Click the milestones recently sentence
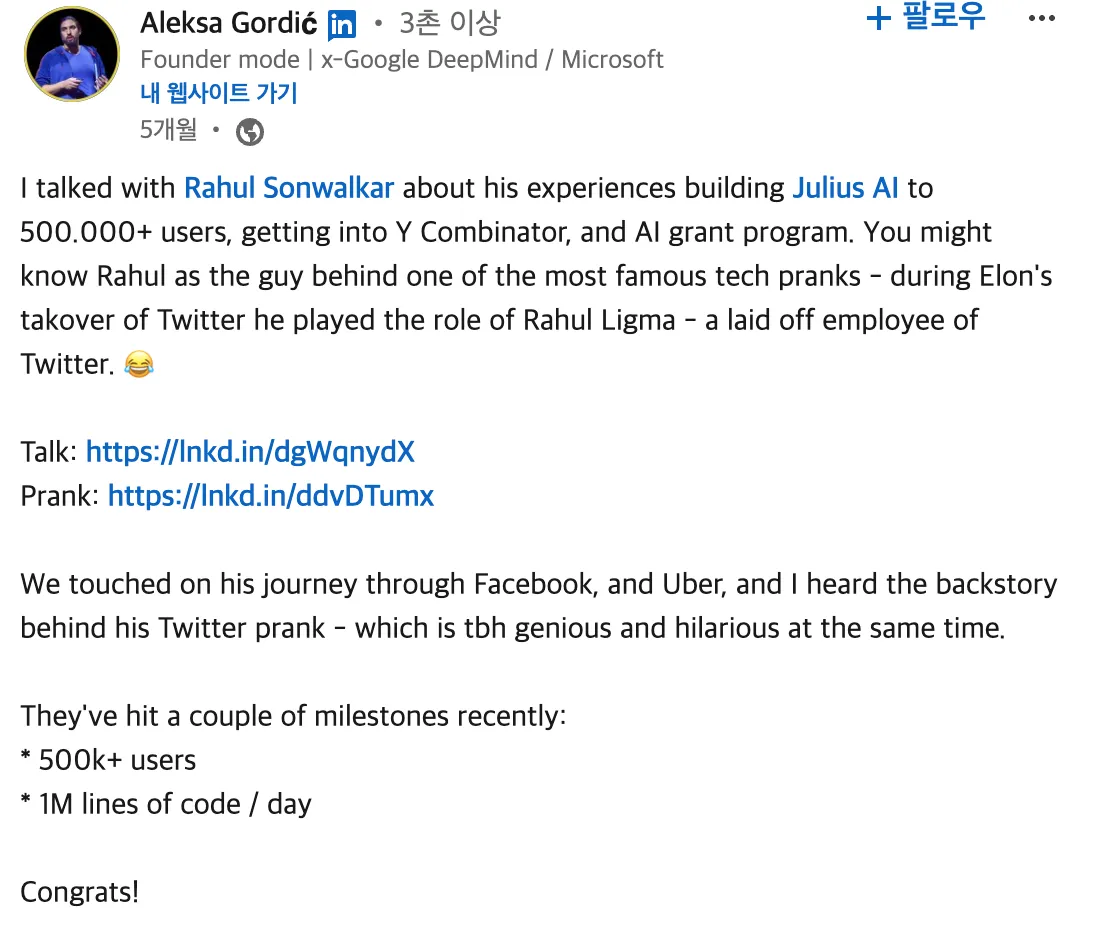Image resolution: width=1098 pixels, height=934 pixels. coord(293,716)
